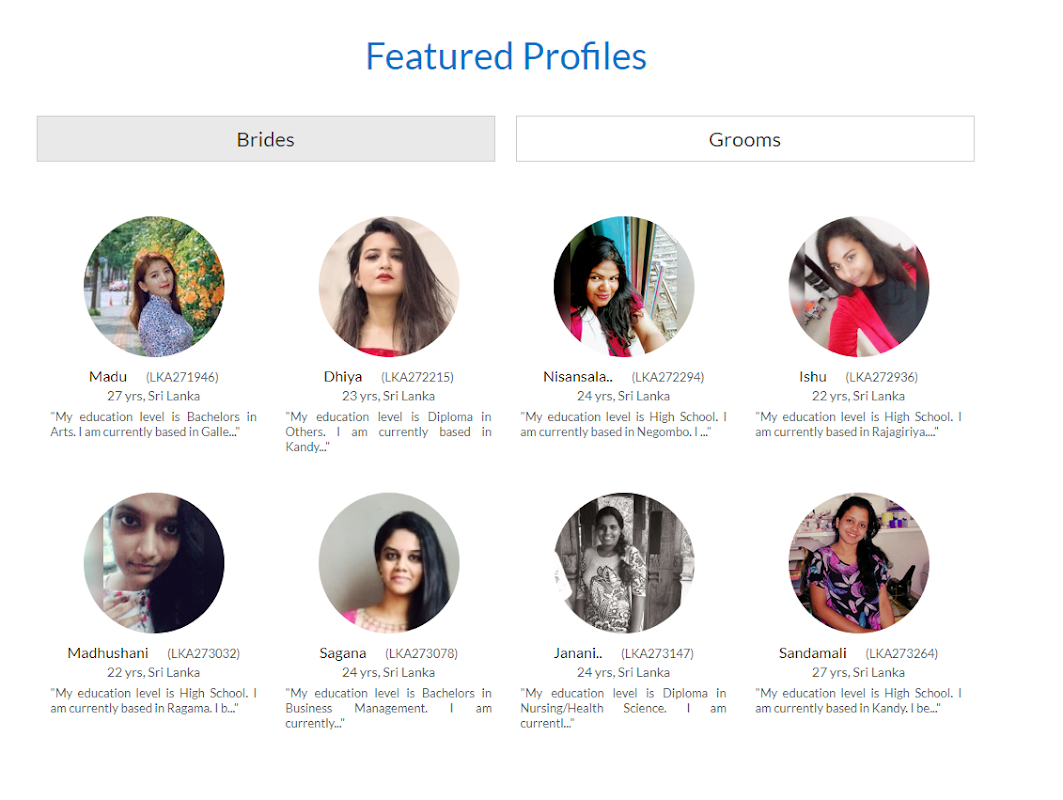Click the name Madu
This screenshot has height=800, width=1063.
(x=108, y=377)
